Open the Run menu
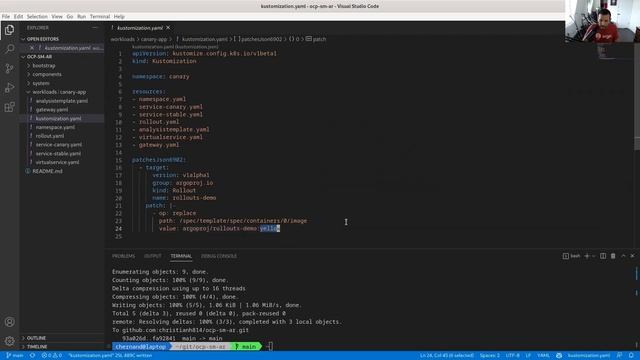Viewport: 640px width, 360px height. (82, 16)
